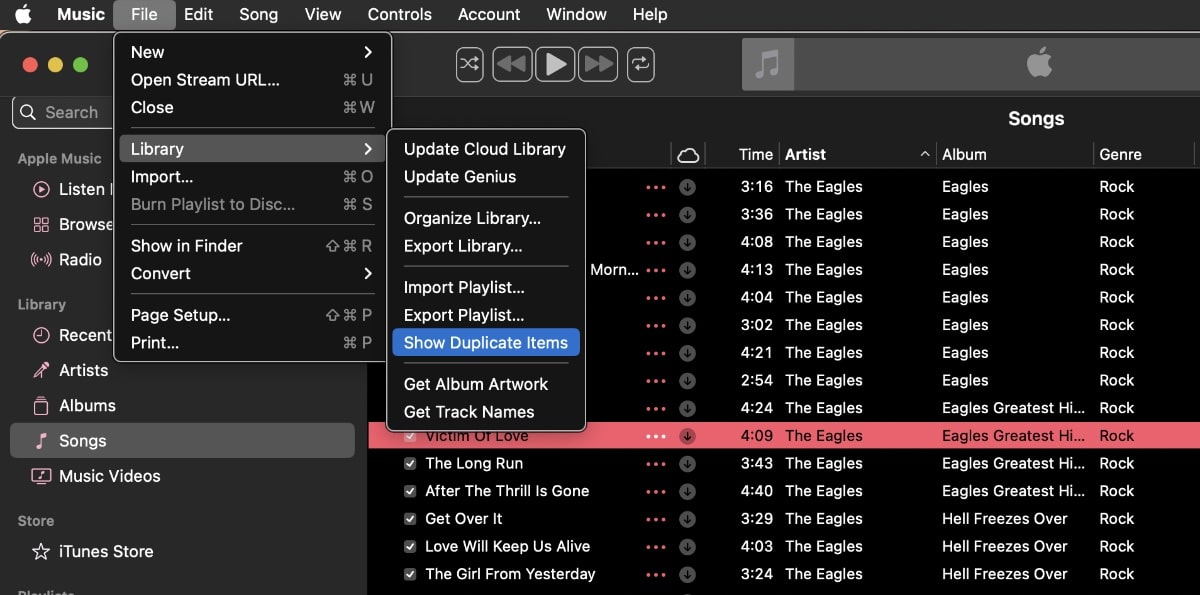Open the Controls menu in menu bar
The width and height of the screenshot is (1200, 595).
pyautogui.click(x=399, y=14)
